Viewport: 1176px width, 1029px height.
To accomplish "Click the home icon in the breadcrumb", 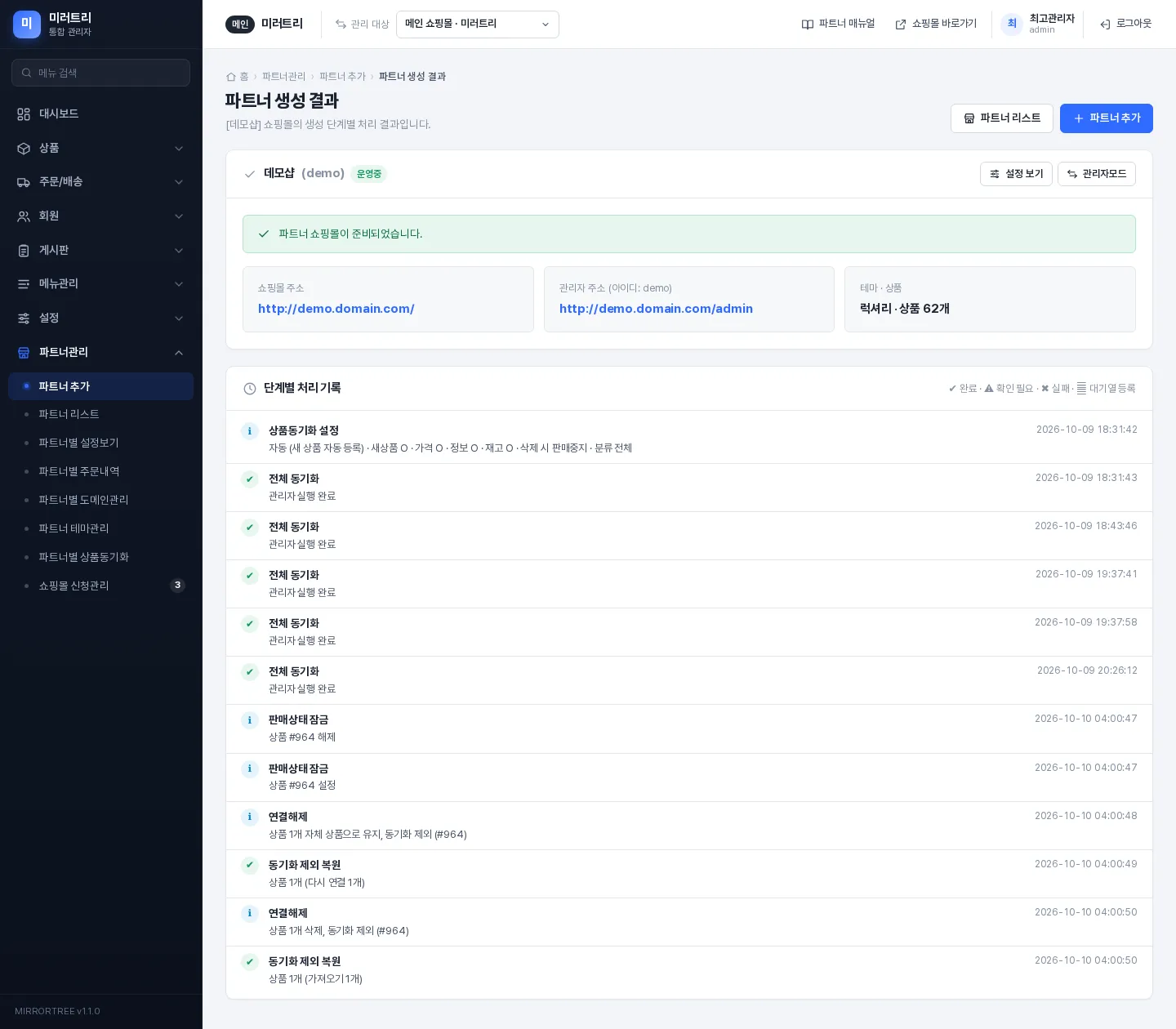I will coord(231,77).
